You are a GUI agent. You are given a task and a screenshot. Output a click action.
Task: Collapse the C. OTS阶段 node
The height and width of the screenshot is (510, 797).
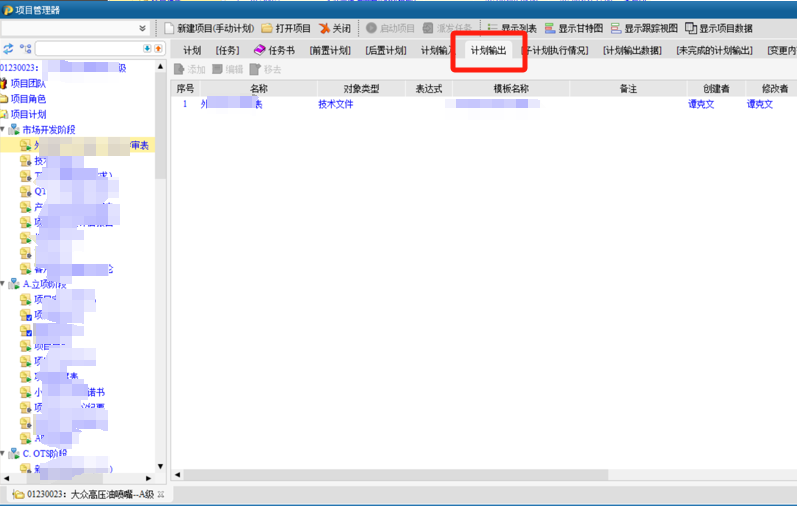click(3, 453)
